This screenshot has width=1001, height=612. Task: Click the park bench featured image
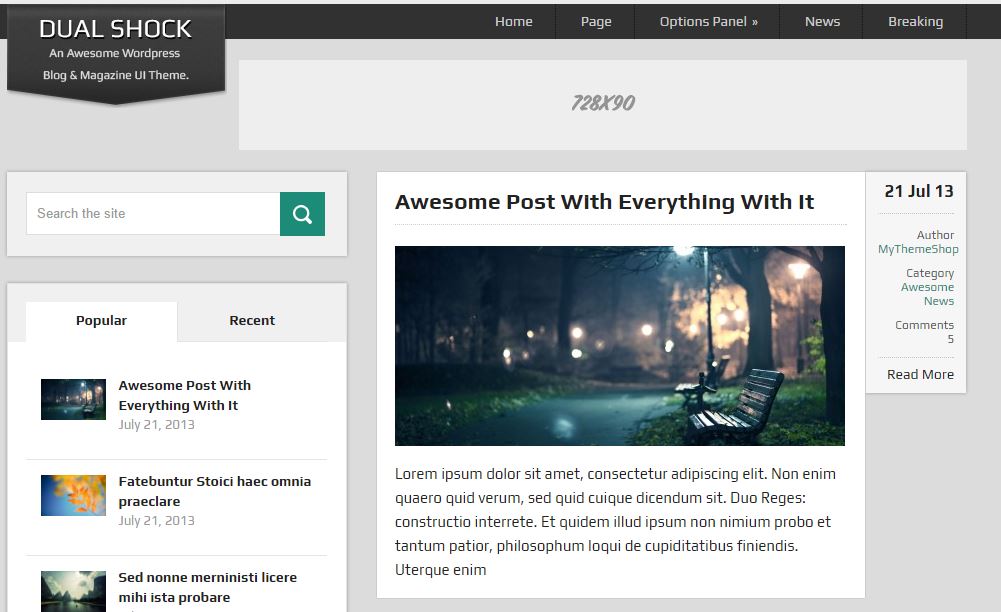619,346
